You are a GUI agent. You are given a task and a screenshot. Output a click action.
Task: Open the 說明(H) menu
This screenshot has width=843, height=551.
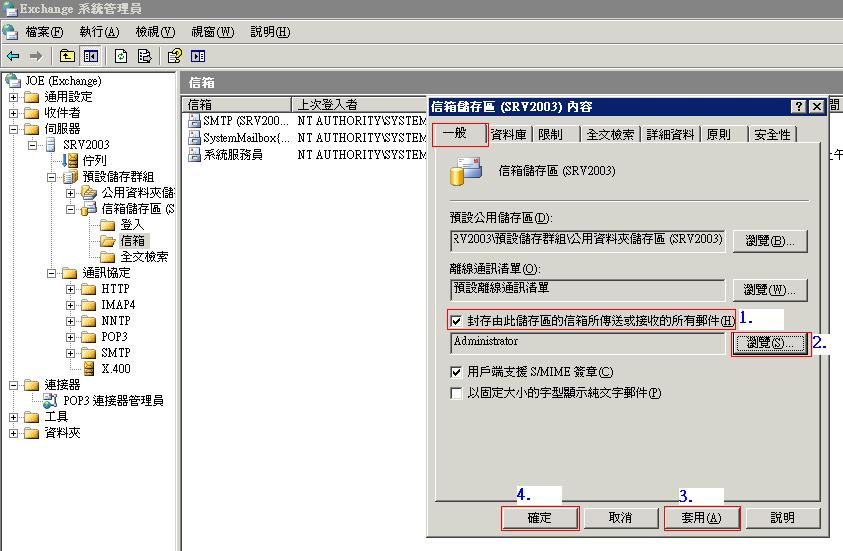[x=270, y=32]
